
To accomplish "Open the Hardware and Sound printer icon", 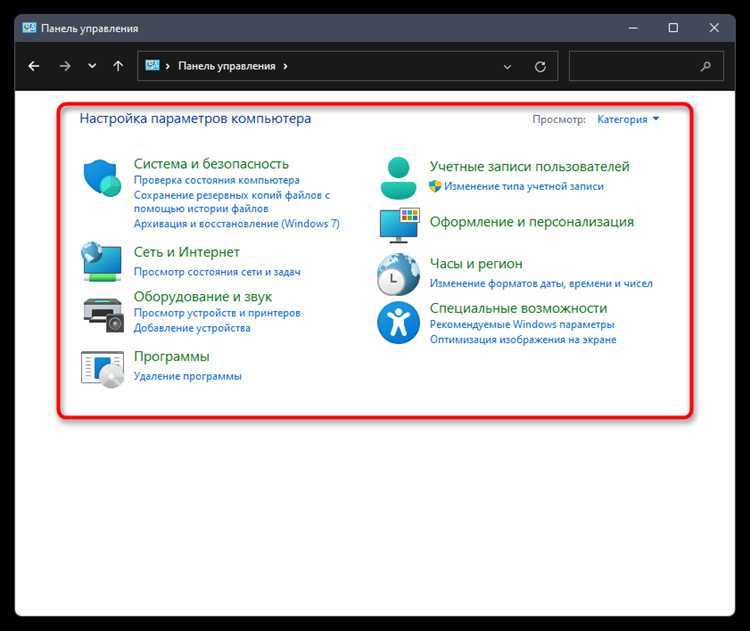I will [x=103, y=314].
